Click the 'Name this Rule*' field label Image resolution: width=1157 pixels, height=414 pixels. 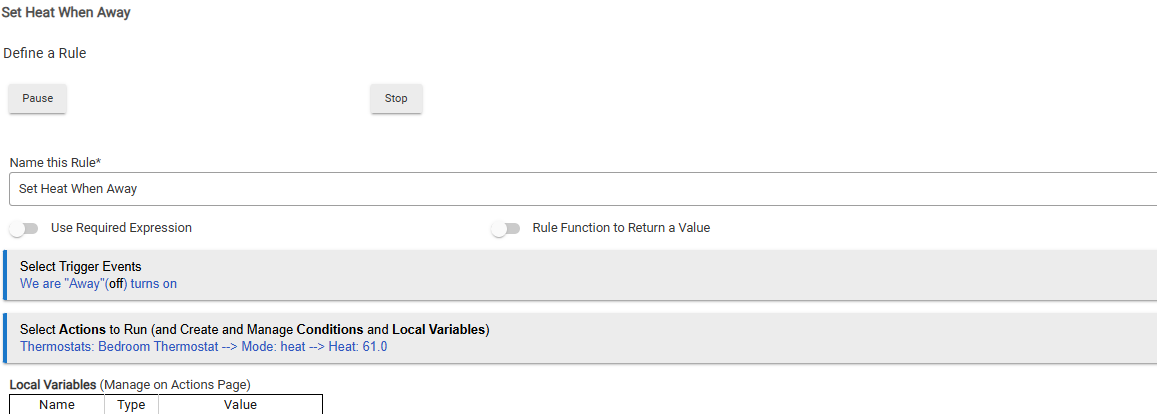click(55, 162)
